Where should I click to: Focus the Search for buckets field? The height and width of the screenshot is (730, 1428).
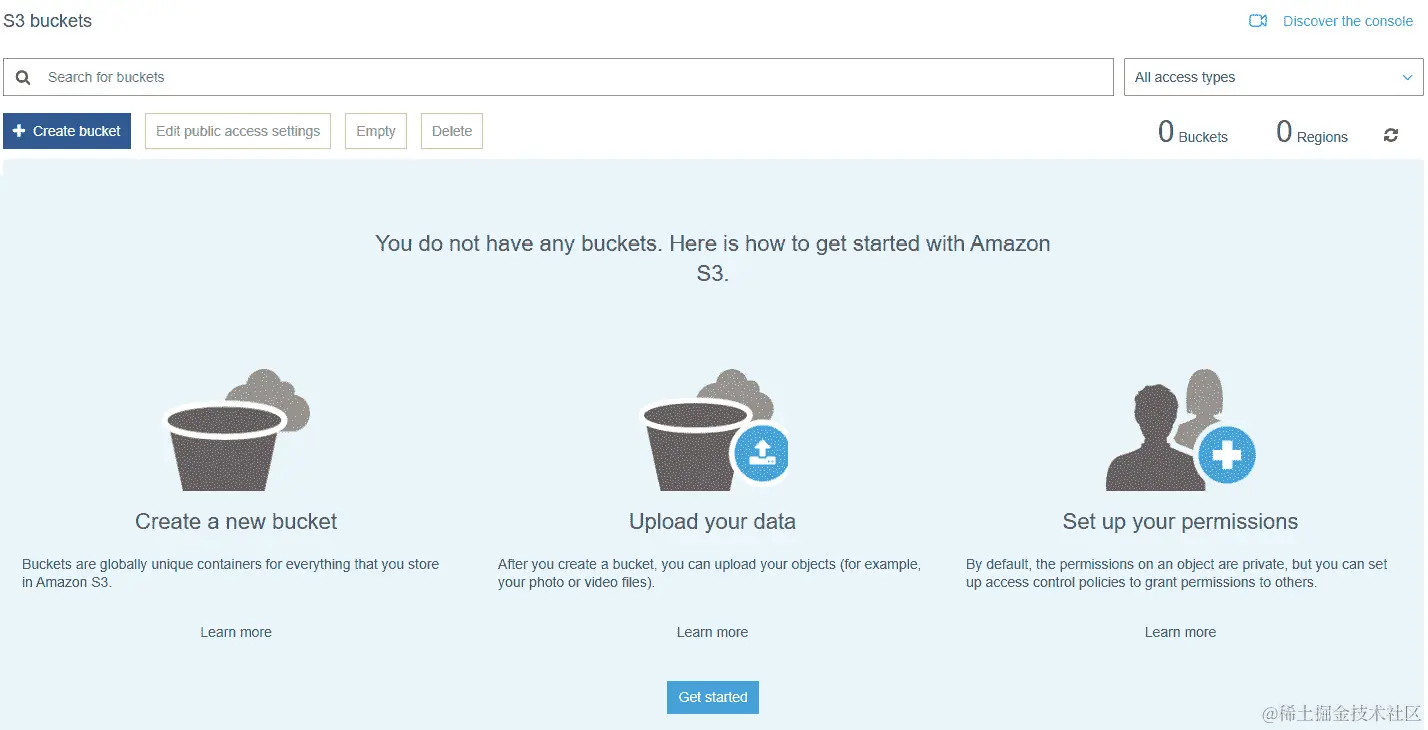(558, 77)
